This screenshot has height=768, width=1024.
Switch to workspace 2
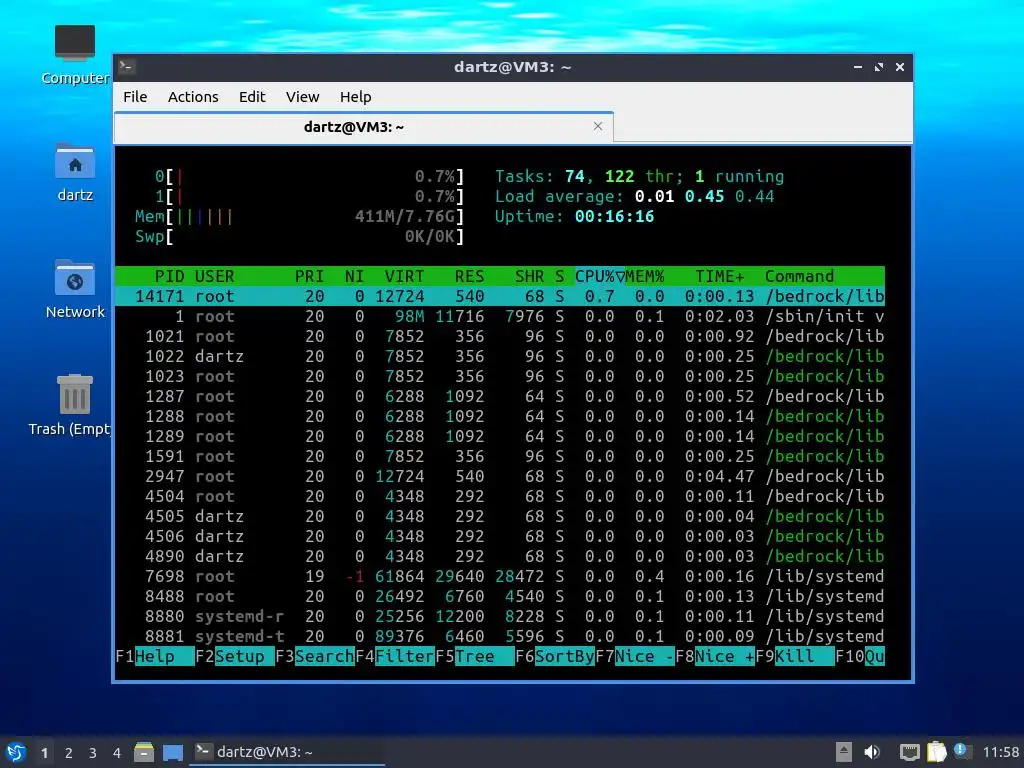coord(69,753)
